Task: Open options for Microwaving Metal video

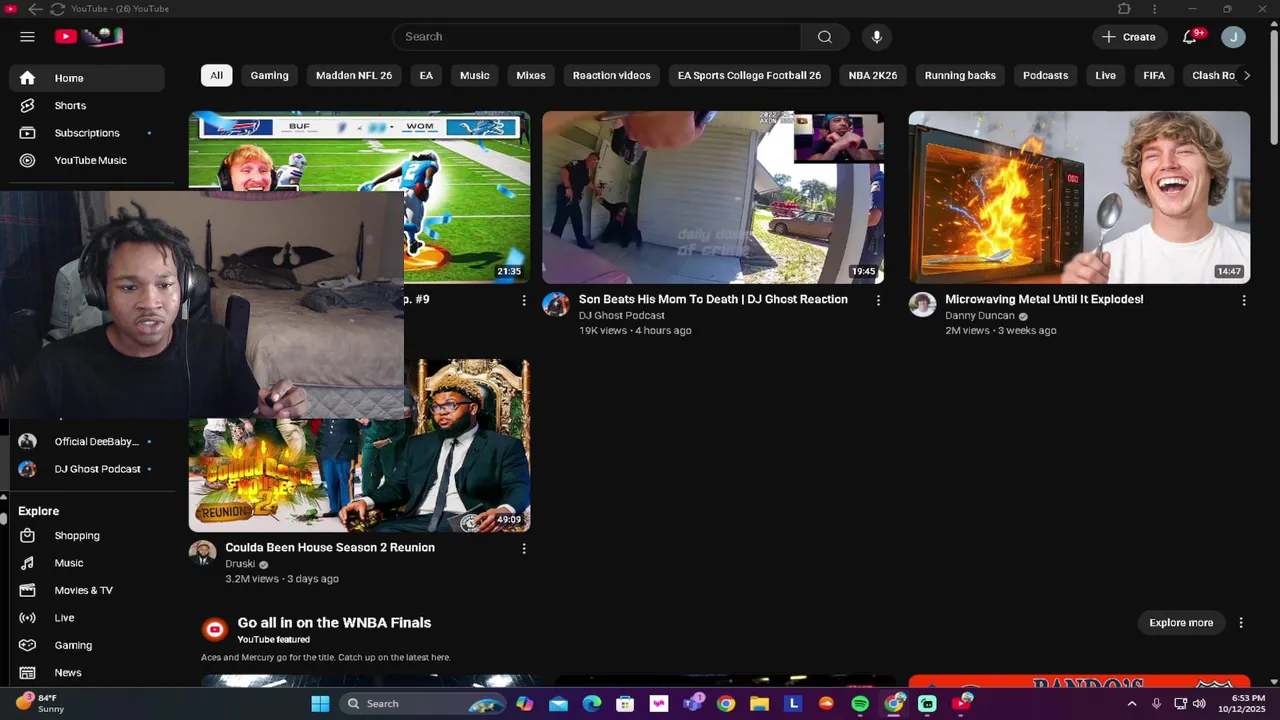Action: click(1244, 300)
